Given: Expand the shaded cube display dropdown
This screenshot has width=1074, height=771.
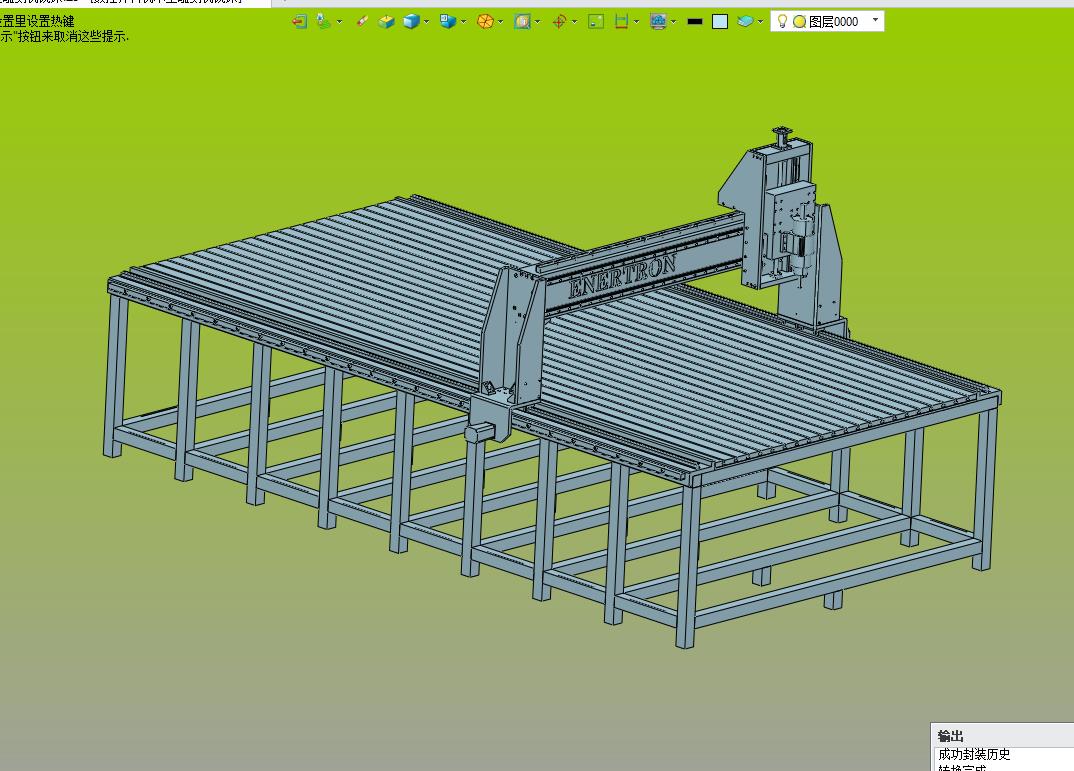Looking at the screenshot, I should point(427,22).
